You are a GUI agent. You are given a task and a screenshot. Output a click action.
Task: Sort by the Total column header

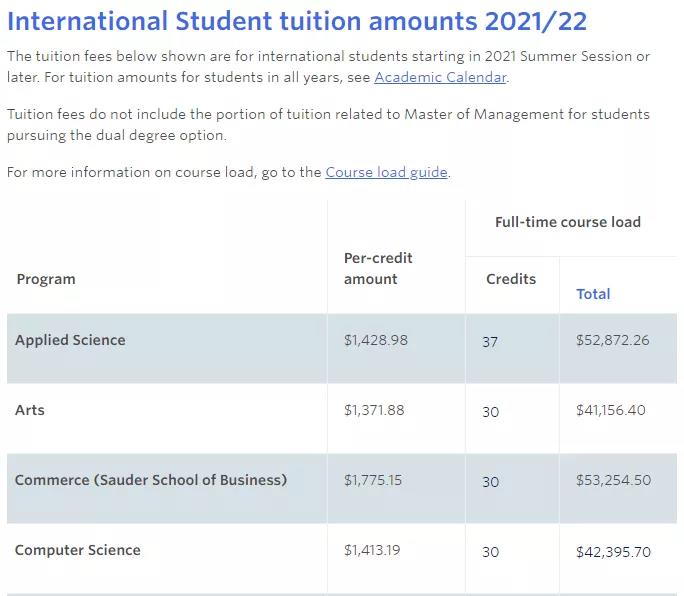tap(593, 294)
